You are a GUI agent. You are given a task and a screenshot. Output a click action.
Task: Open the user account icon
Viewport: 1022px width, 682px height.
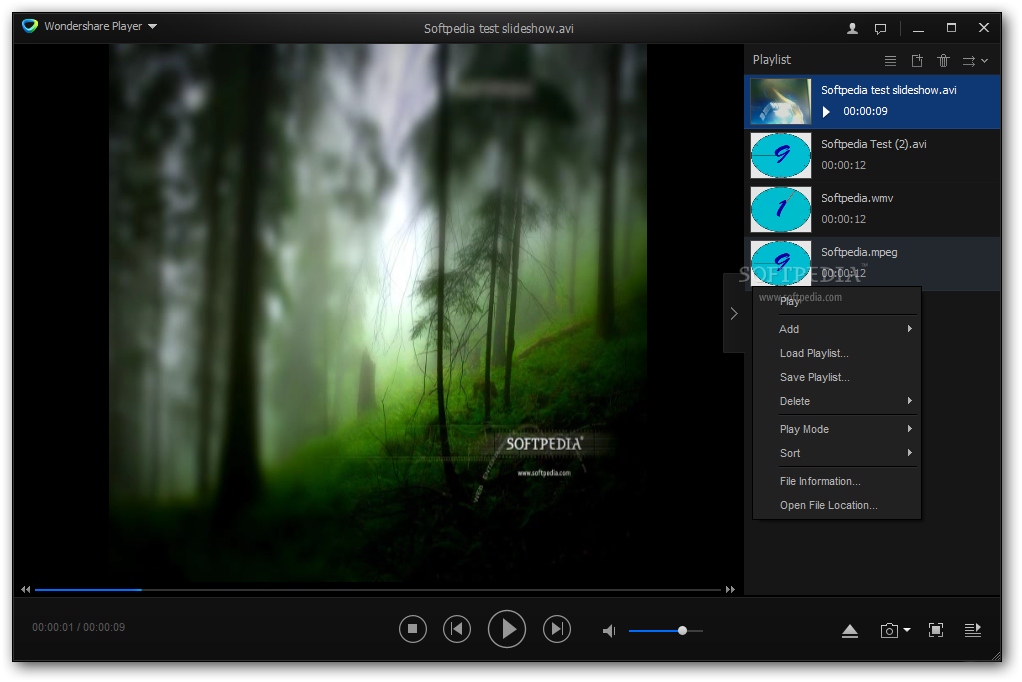pyautogui.click(x=852, y=28)
